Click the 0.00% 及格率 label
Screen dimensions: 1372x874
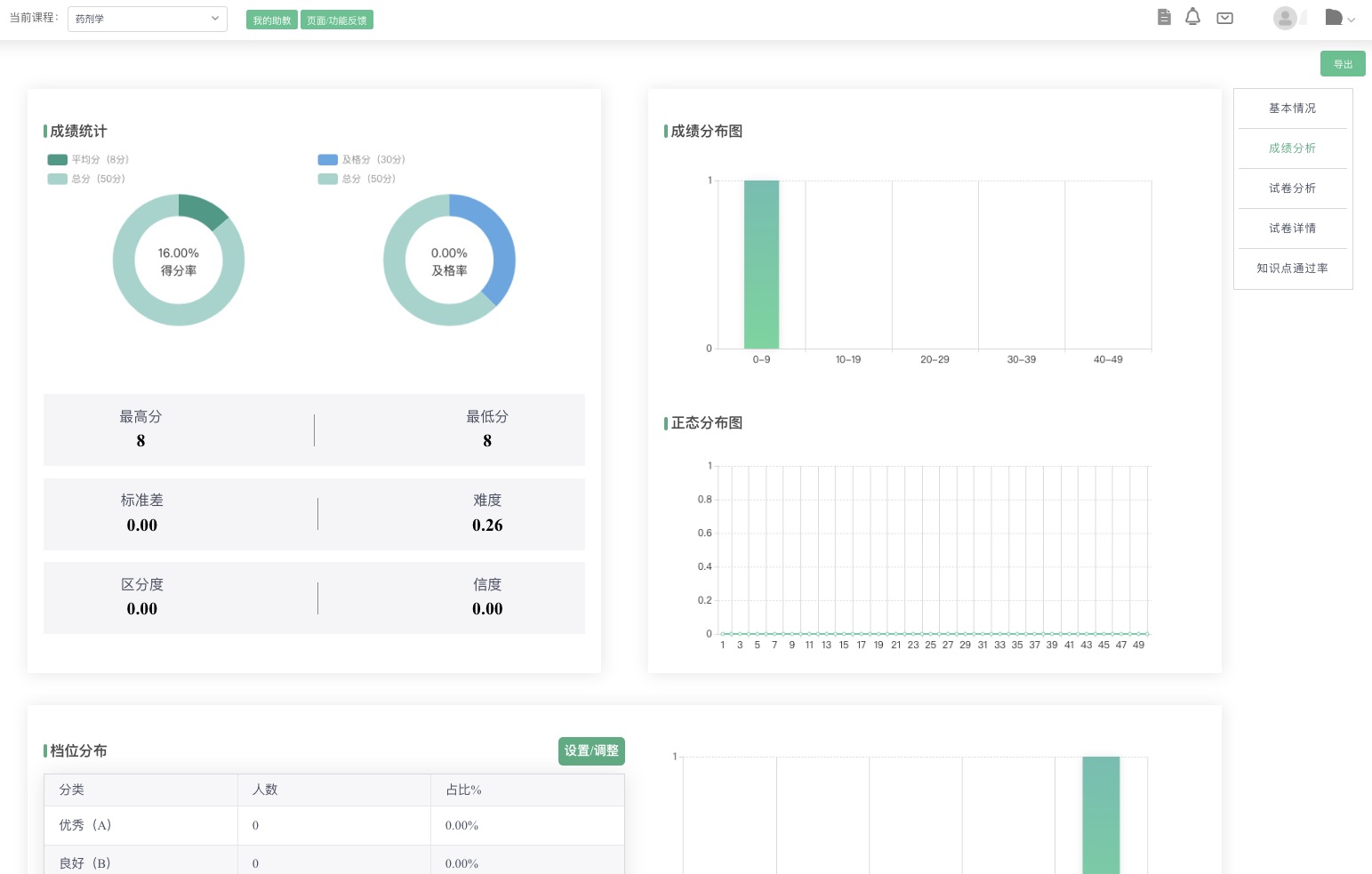tap(449, 261)
